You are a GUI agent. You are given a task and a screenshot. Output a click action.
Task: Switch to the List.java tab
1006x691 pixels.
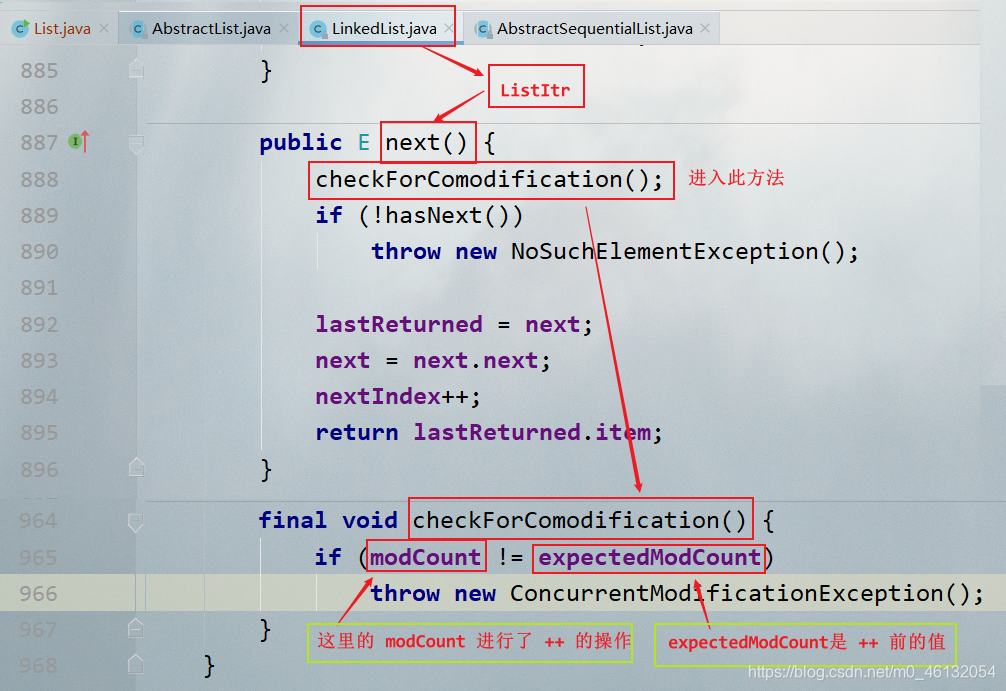[x=62, y=29]
